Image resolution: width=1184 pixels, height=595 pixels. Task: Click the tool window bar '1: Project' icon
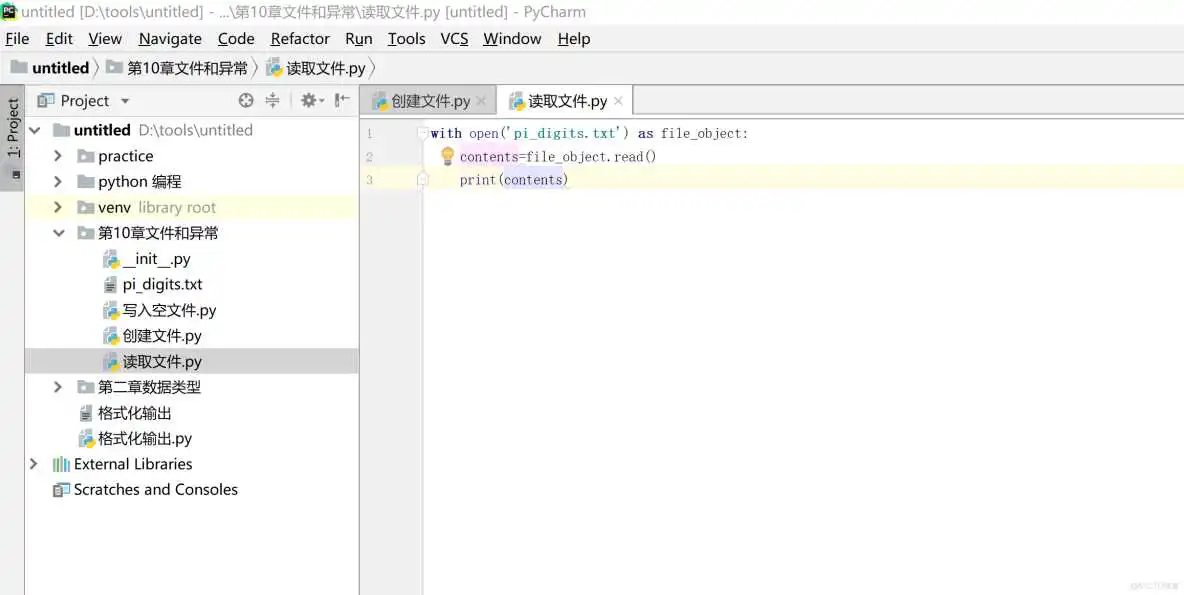coord(13,128)
